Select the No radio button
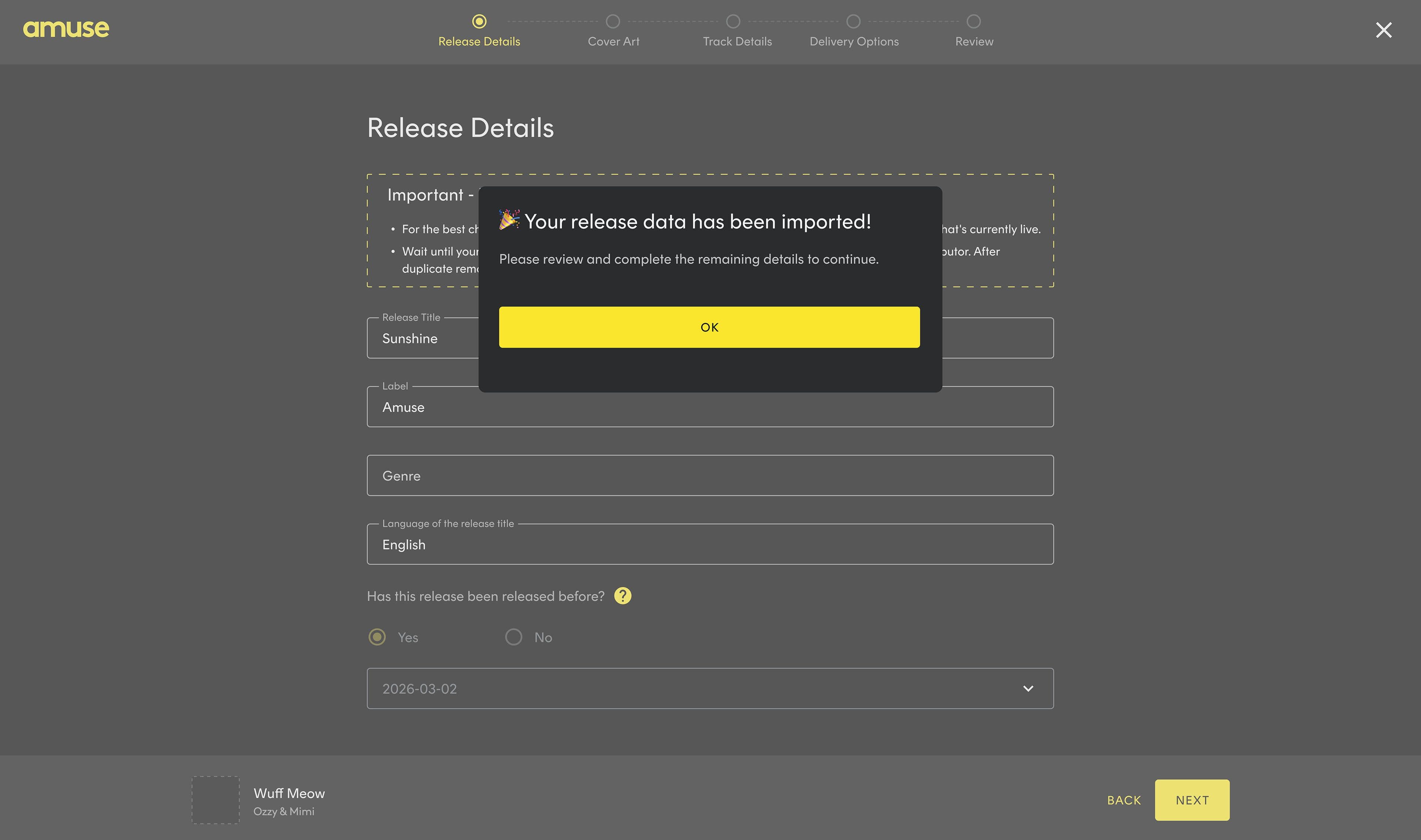The width and height of the screenshot is (1421, 840). (x=513, y=637)
